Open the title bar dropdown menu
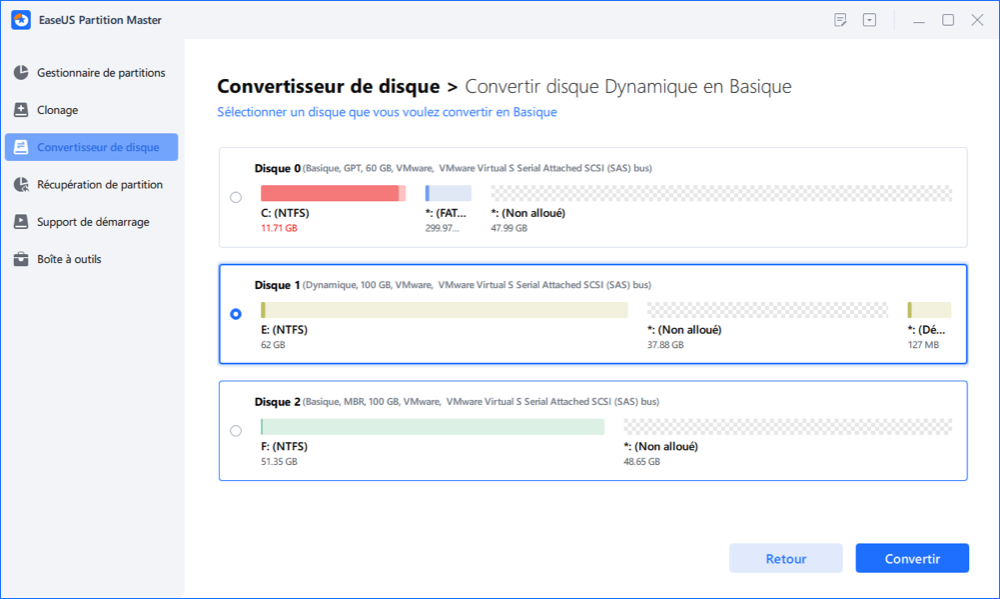The image size is (1000, 599). (870, 20)
